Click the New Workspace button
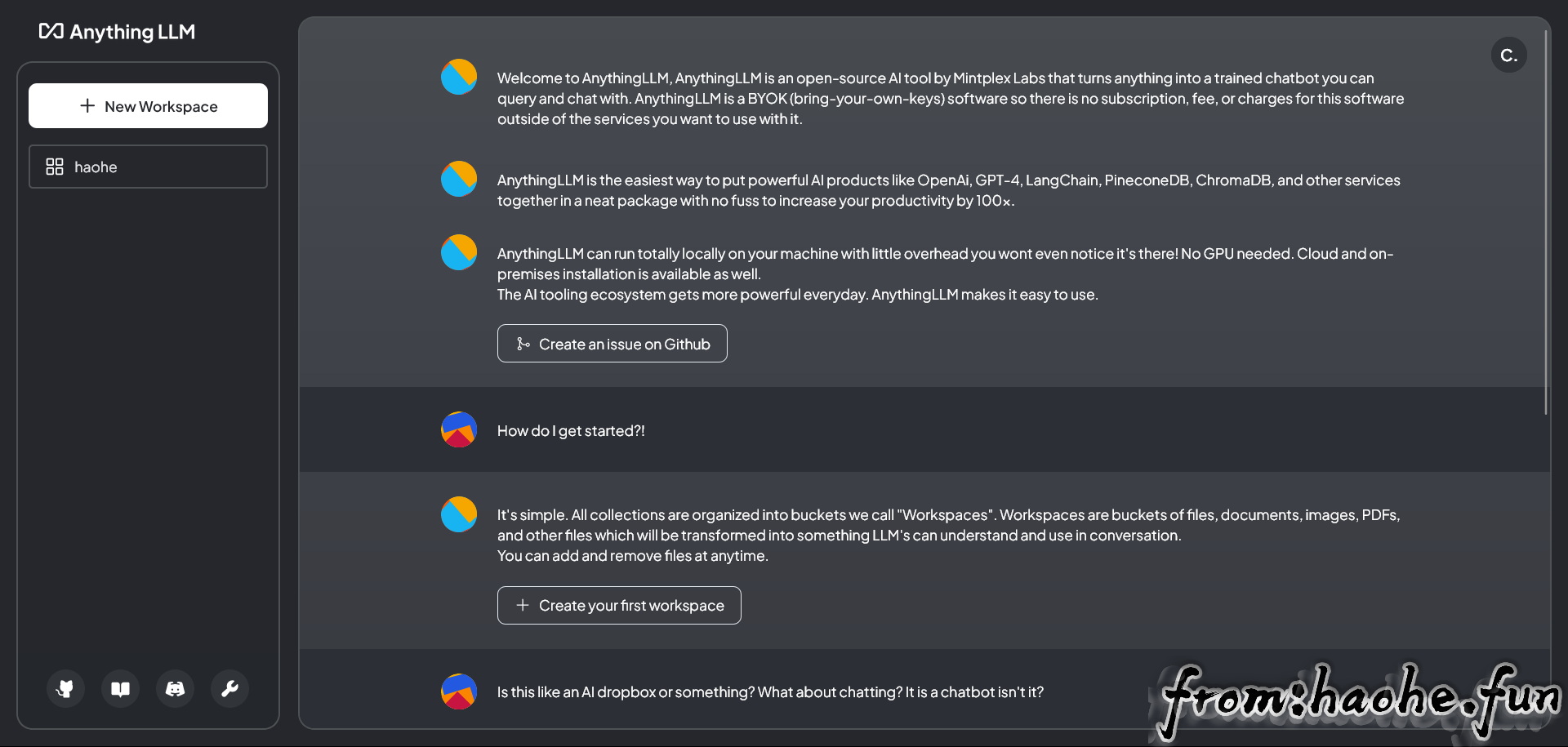Image resolution: width=1568 pixels, height=747 pixels. pyautogui.click(x=148, y=105)
